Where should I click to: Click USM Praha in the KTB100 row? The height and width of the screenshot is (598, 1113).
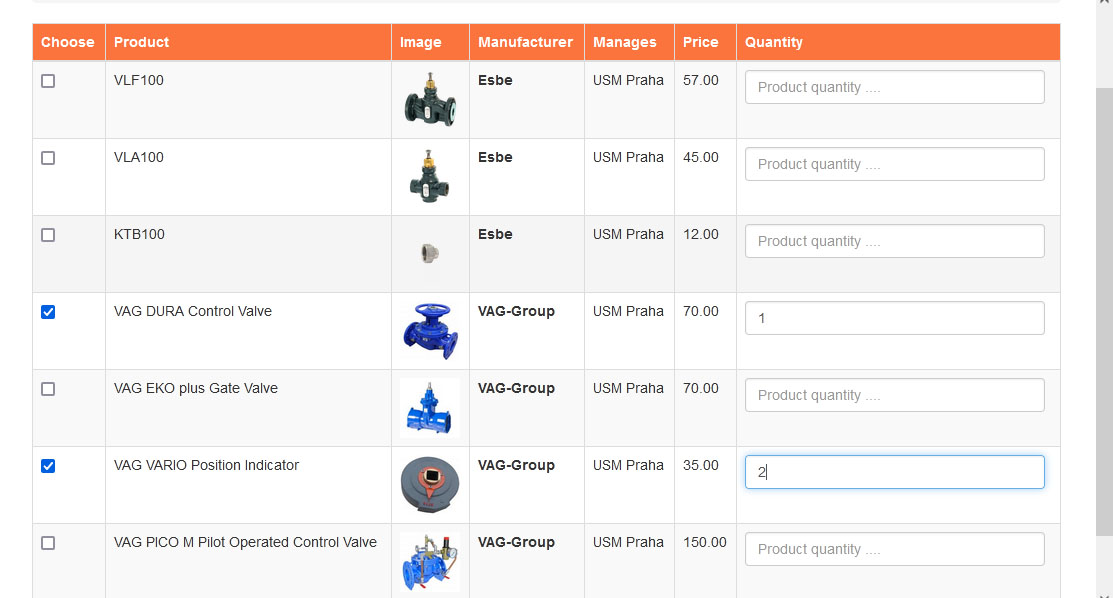628,234
